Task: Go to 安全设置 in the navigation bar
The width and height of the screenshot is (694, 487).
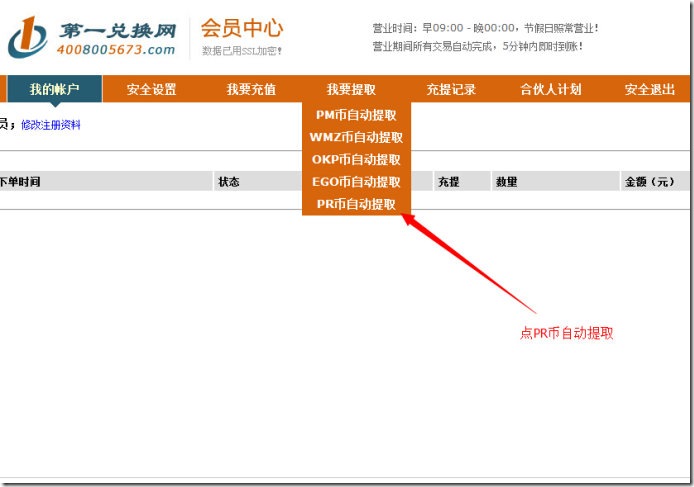Action: coord(151,89)
